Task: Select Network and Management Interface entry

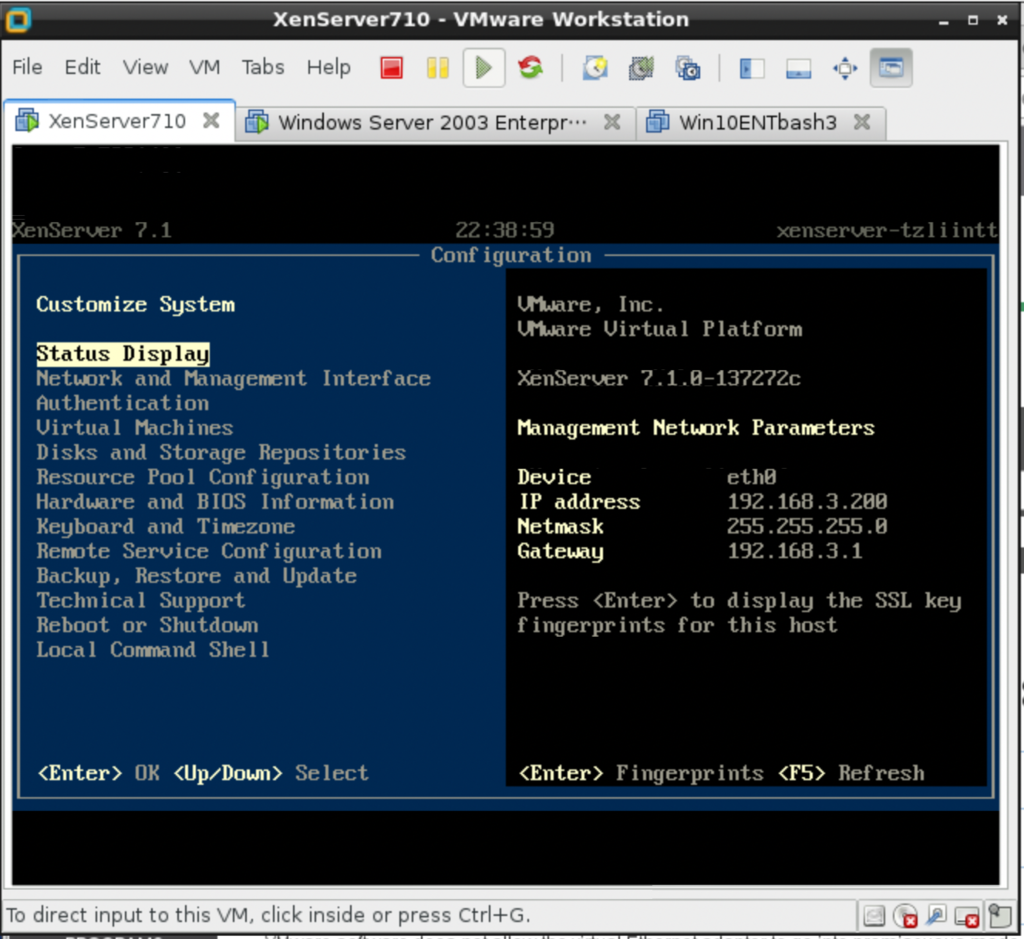Action: 233,379
